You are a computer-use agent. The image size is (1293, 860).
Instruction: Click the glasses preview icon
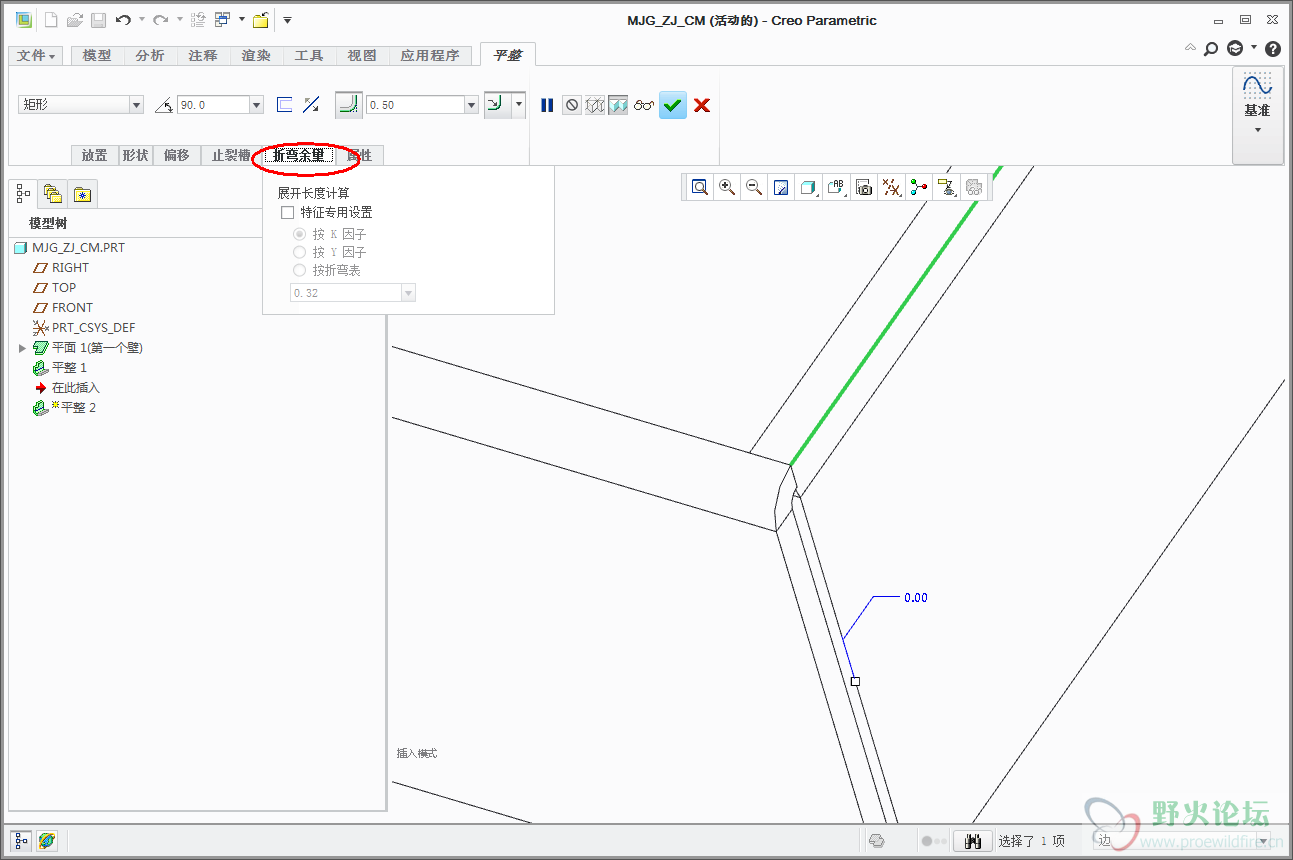click(x=644, y=105)
